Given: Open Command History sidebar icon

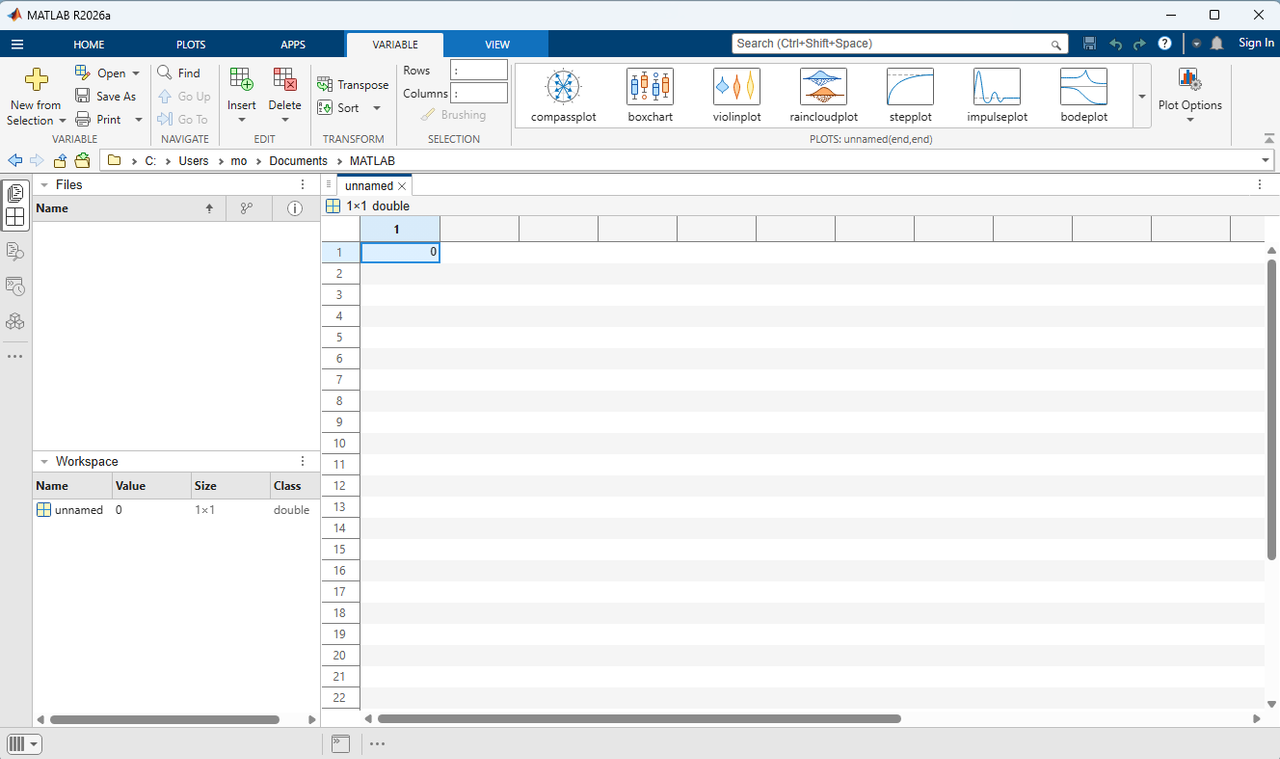Looking at the screenshot, I should coord(15,286).
